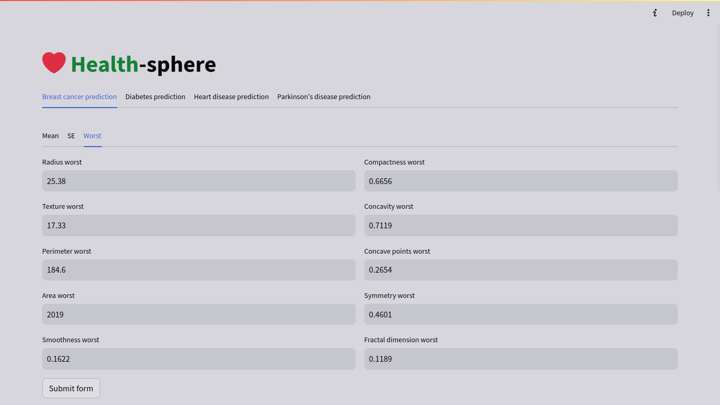The width and height of the screenshot is (720, 405).
Task: Open the SE sub-tab
Action: tap(71, 136)
